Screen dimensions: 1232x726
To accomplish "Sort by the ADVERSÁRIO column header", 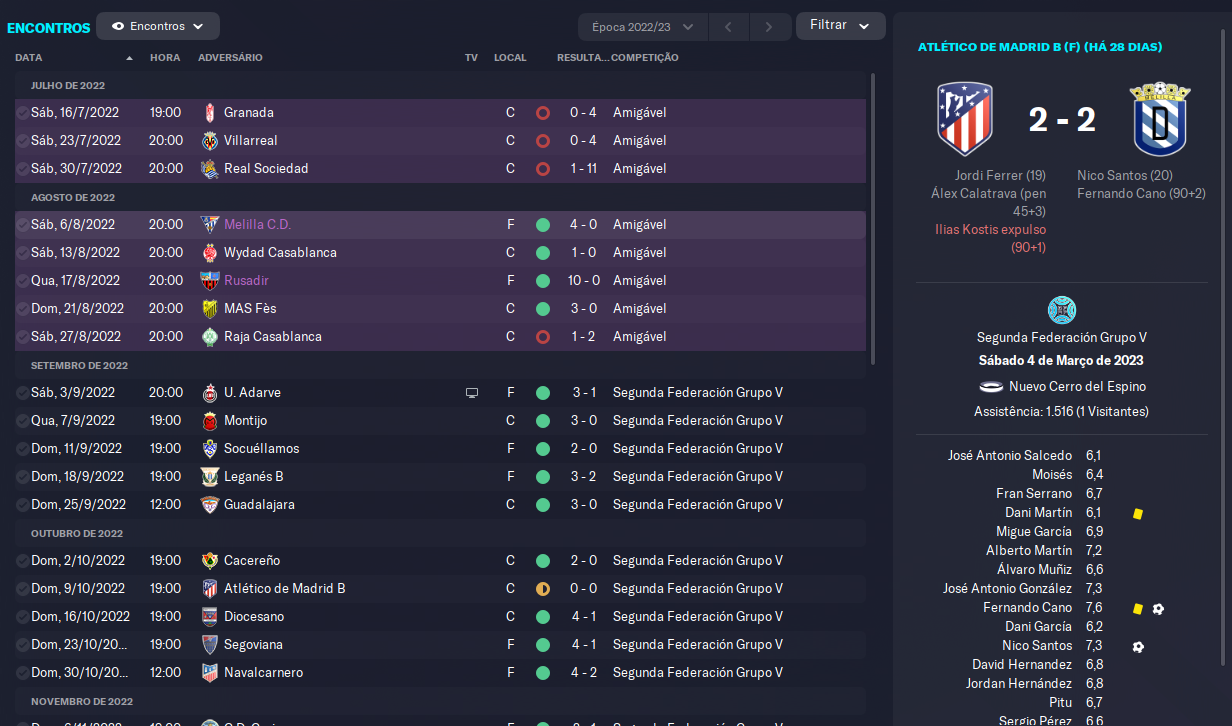I will point(230,58).
